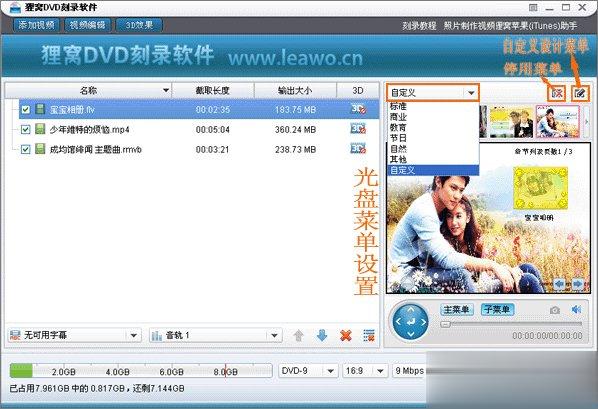Click the disc capacity usage bar
Screen dimensions: 598x409
pyautogui.click(x=141, y=371)
